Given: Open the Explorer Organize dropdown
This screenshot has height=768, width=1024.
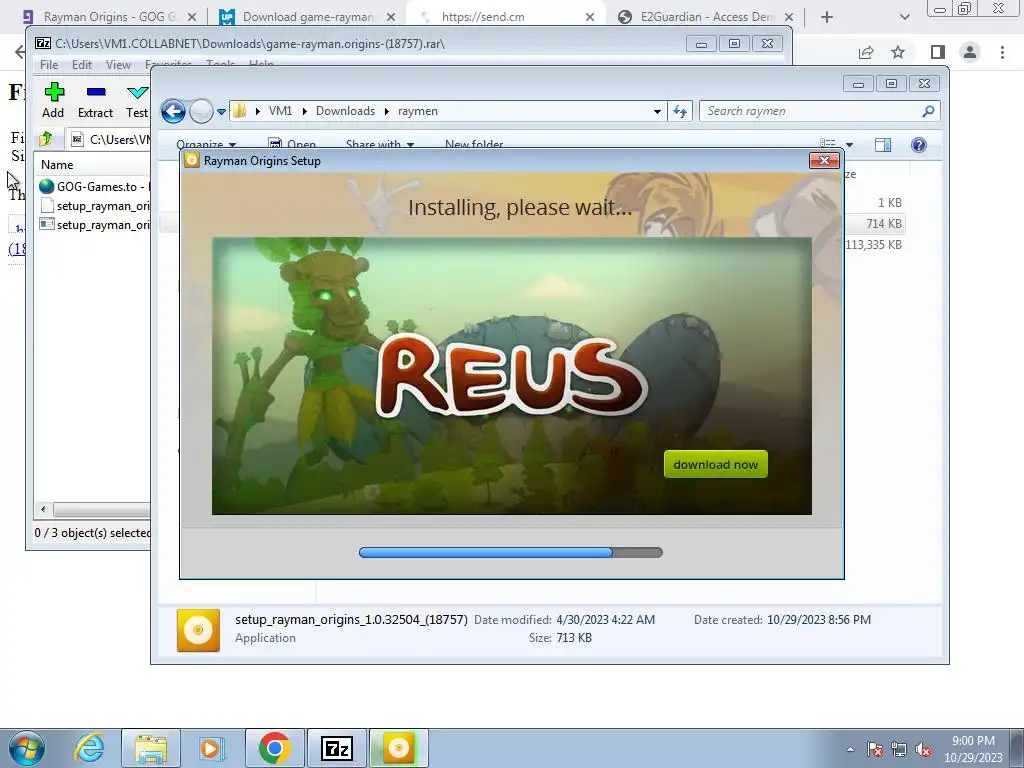Looking at the screenshot, I should tap(206, 145).
